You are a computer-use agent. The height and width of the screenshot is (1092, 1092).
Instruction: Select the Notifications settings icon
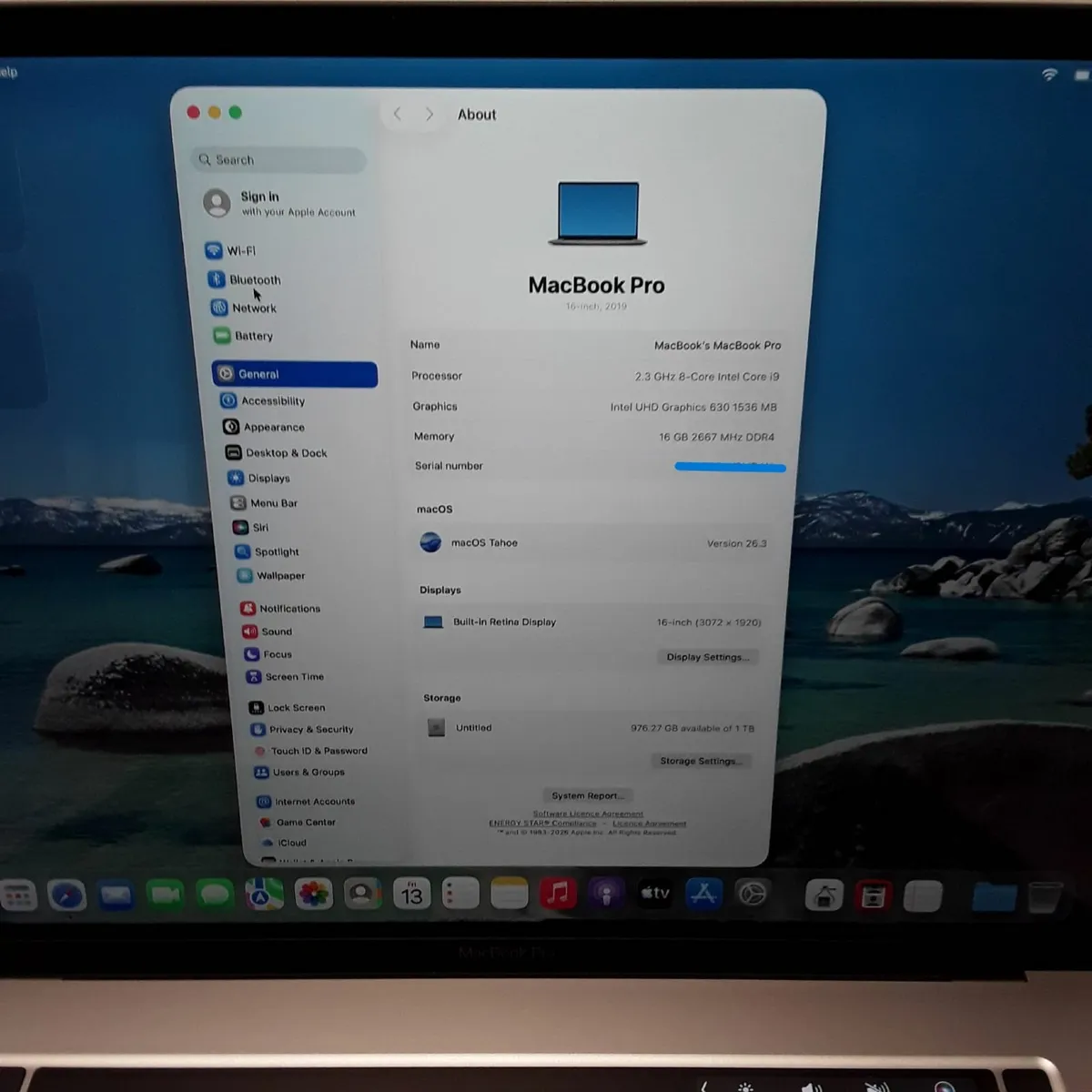click(249, 608)
